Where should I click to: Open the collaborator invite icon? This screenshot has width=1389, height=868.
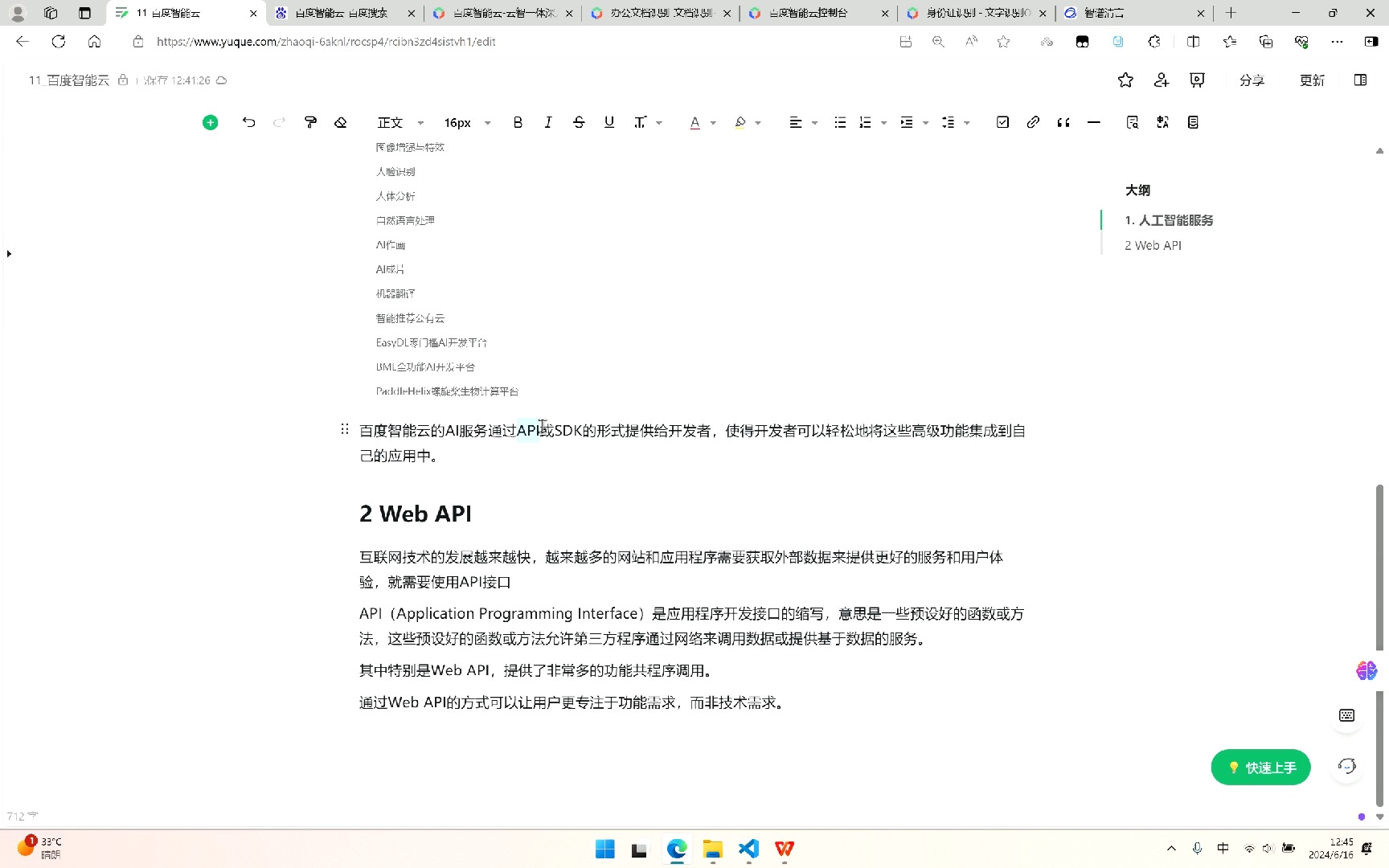click(1162, 80)
